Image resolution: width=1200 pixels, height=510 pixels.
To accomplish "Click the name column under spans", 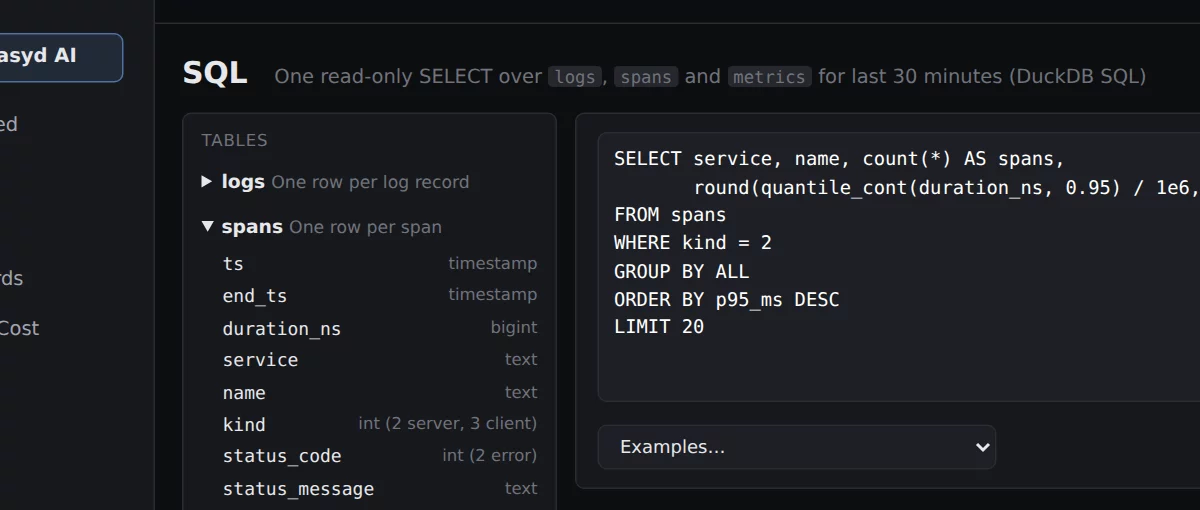I will (x=380, y=392).
